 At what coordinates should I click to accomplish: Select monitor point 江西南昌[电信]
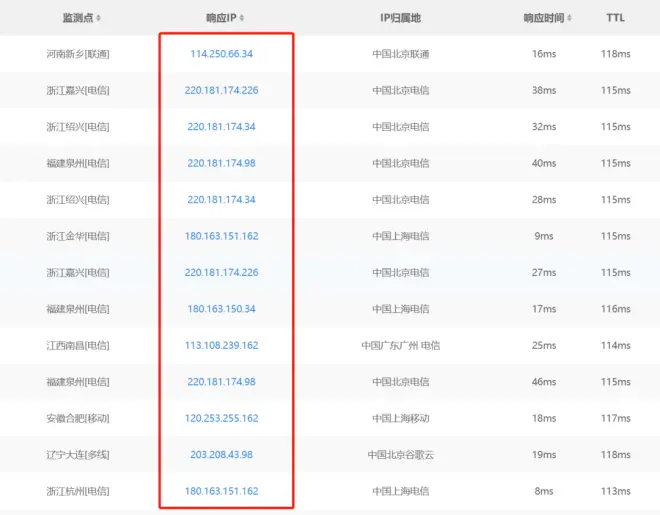click(x=78, y=345)
